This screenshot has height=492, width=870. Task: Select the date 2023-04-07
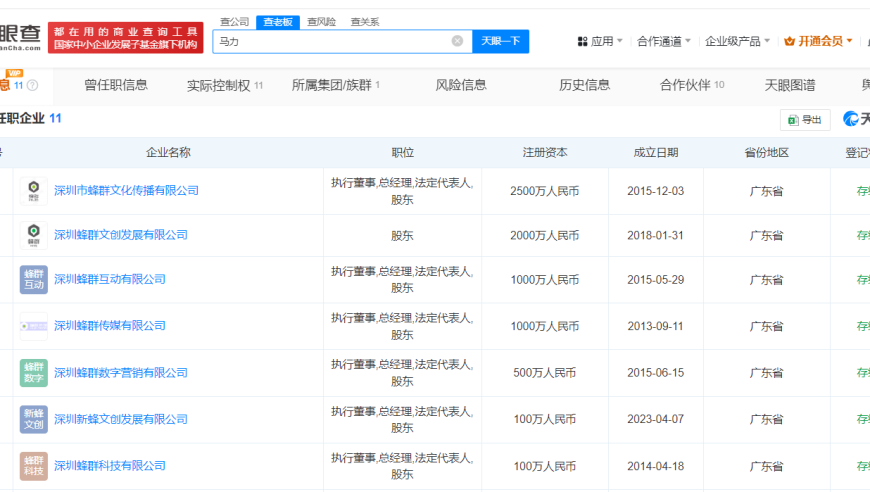click(x=655, y=419)
